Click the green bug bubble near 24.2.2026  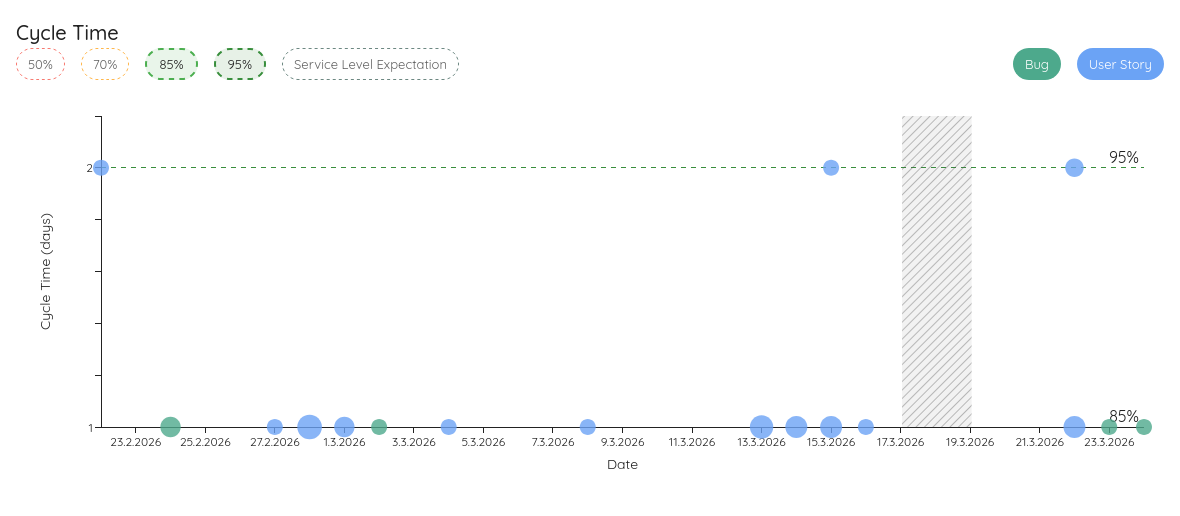click(x=170, y=427)
